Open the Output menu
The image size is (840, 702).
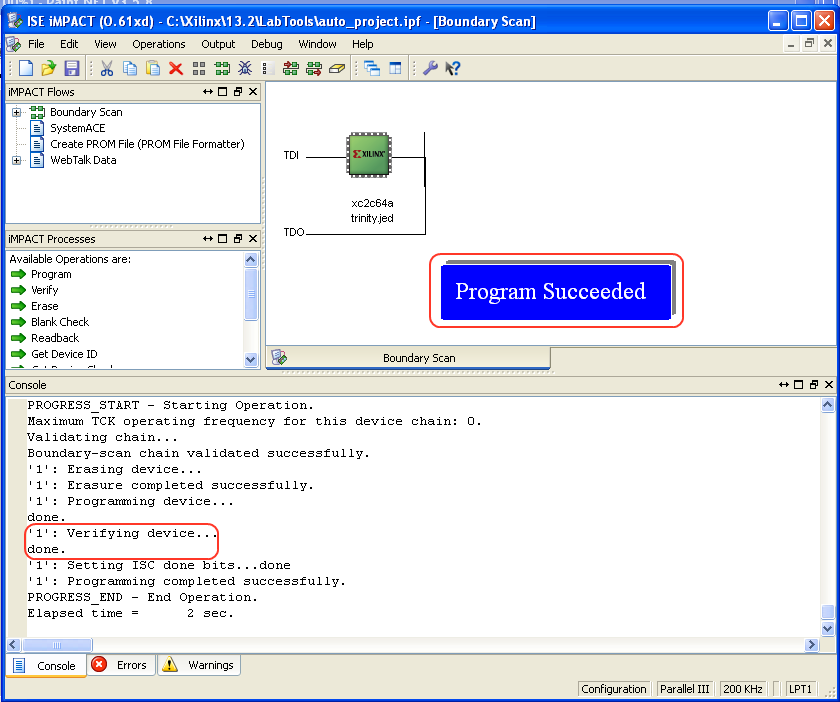pos(218,44)
